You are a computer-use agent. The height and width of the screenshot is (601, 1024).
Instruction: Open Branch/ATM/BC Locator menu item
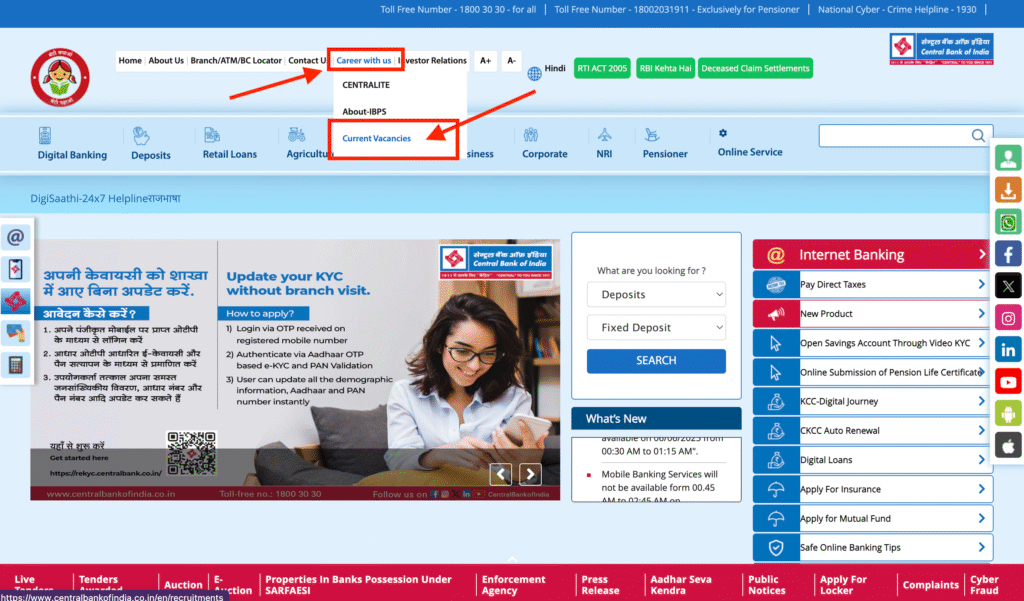(236, 60)
